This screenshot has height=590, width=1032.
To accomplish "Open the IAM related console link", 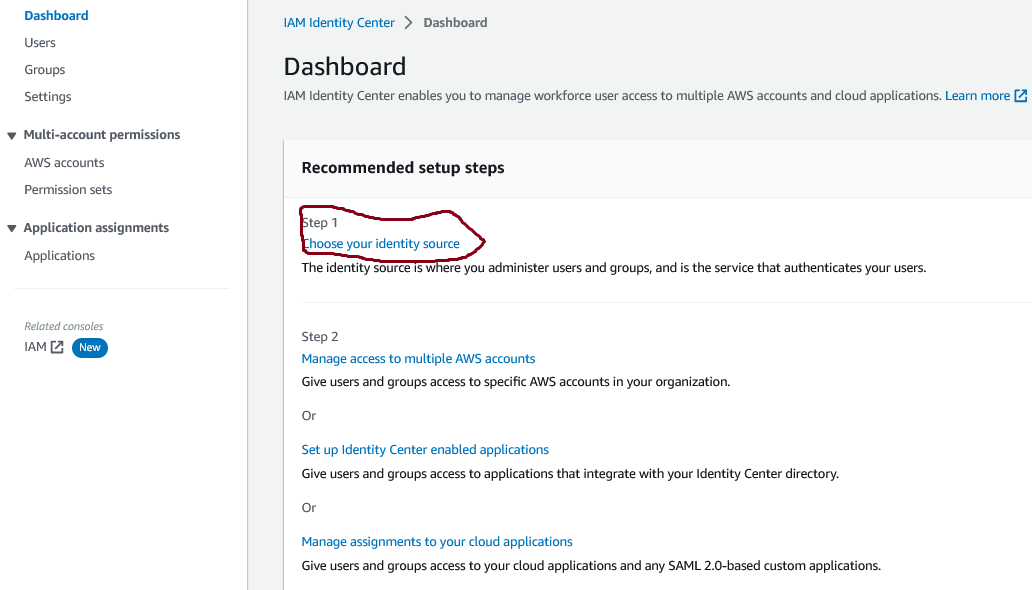I will (35, 347).
